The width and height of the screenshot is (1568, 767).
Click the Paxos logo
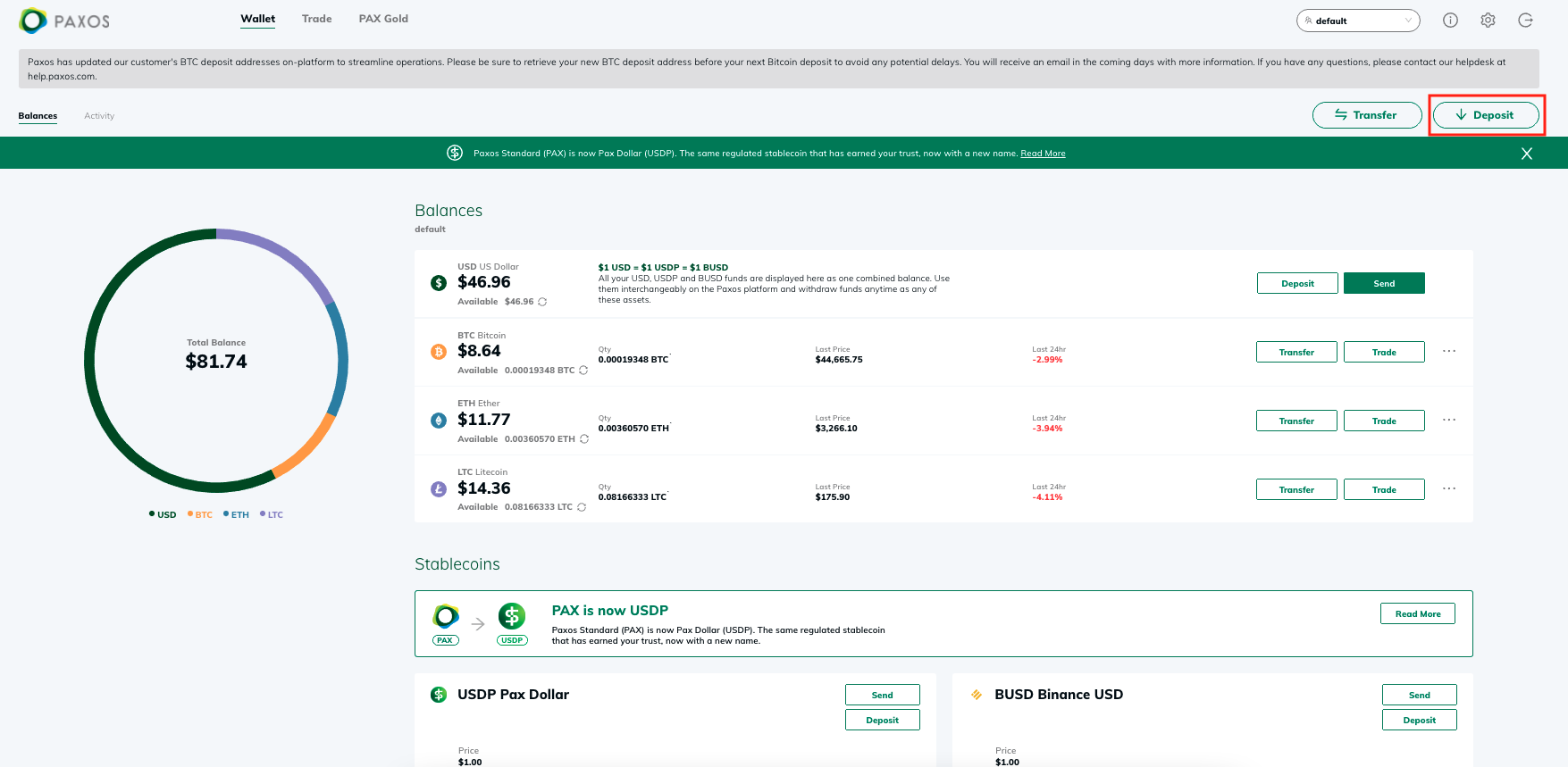tap(64, 21)
